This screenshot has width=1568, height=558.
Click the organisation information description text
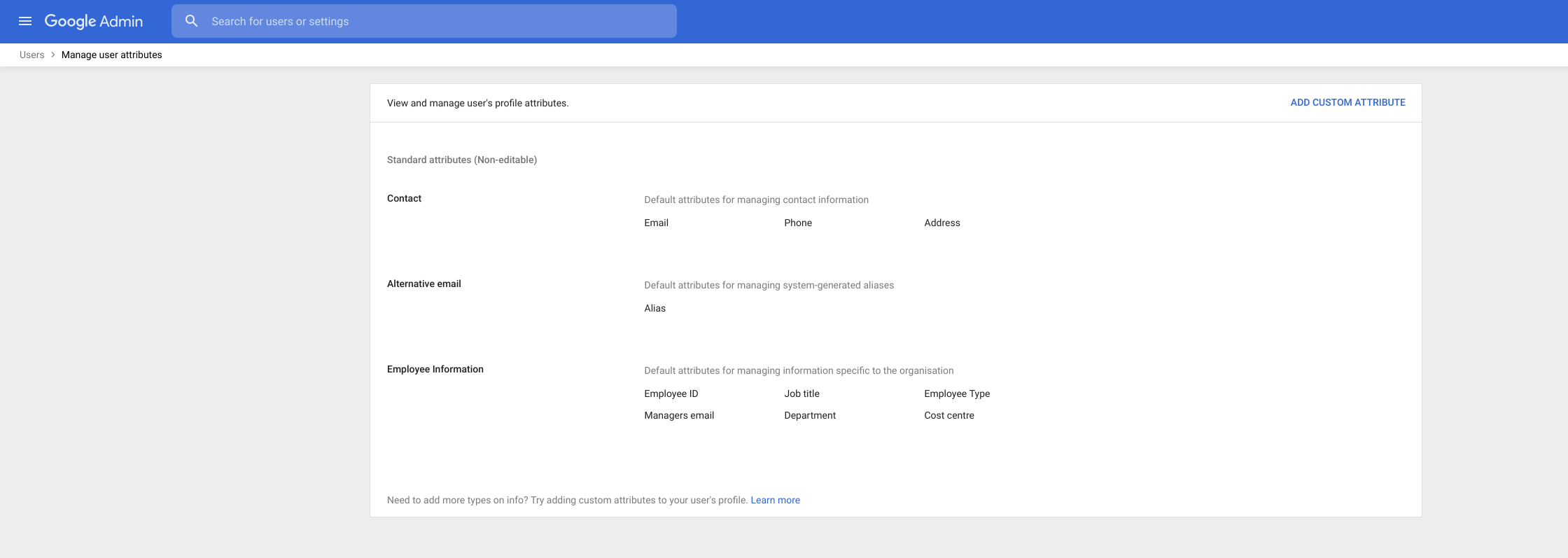tap(799, 370)
